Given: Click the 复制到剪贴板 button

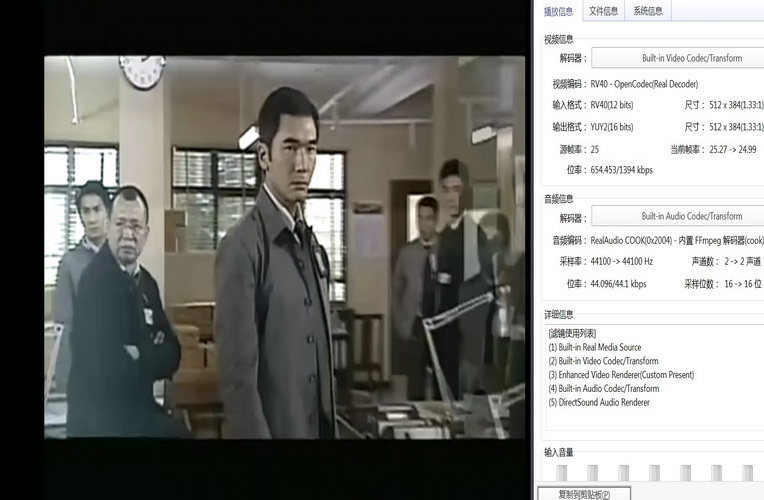Looking at the screenshot, I should [584, 494].
